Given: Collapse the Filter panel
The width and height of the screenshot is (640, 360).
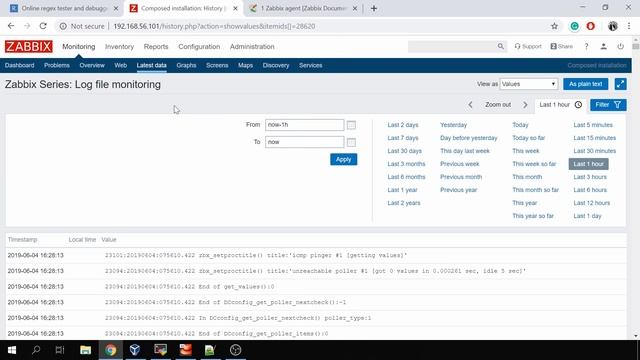Looking at the screenshot, I should (x=608, y=105).
